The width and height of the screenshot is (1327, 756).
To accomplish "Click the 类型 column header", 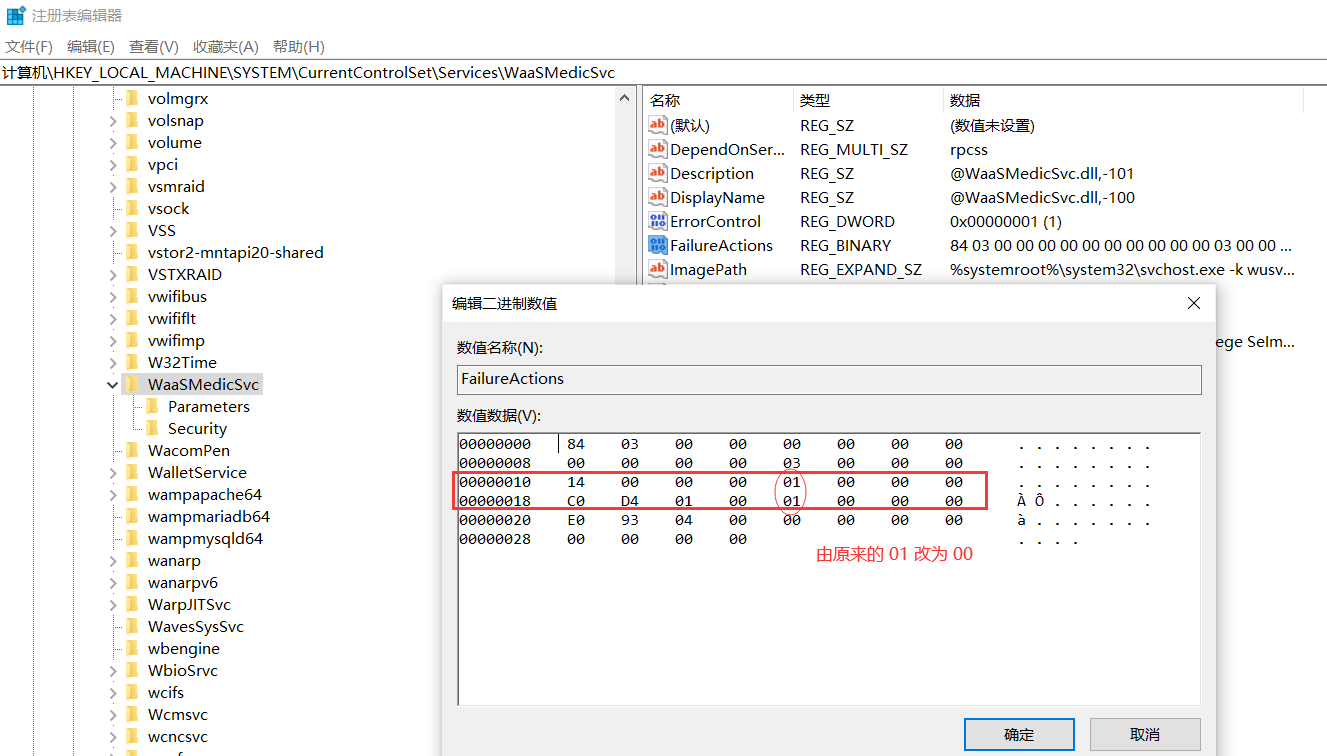I will [815, 100].
